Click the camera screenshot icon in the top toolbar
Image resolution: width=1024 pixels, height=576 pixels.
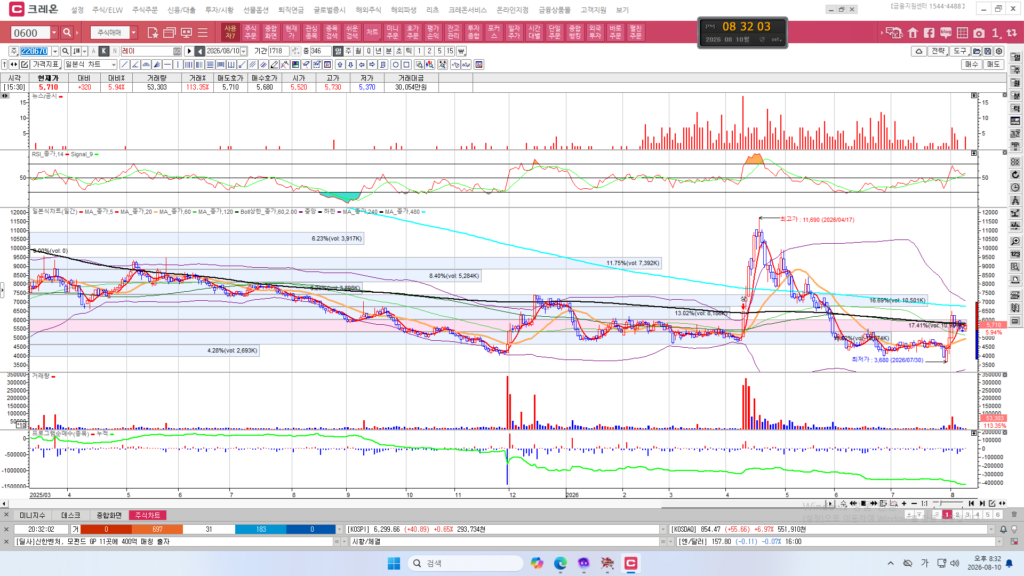pyautogui.click(x=979, y=33)
